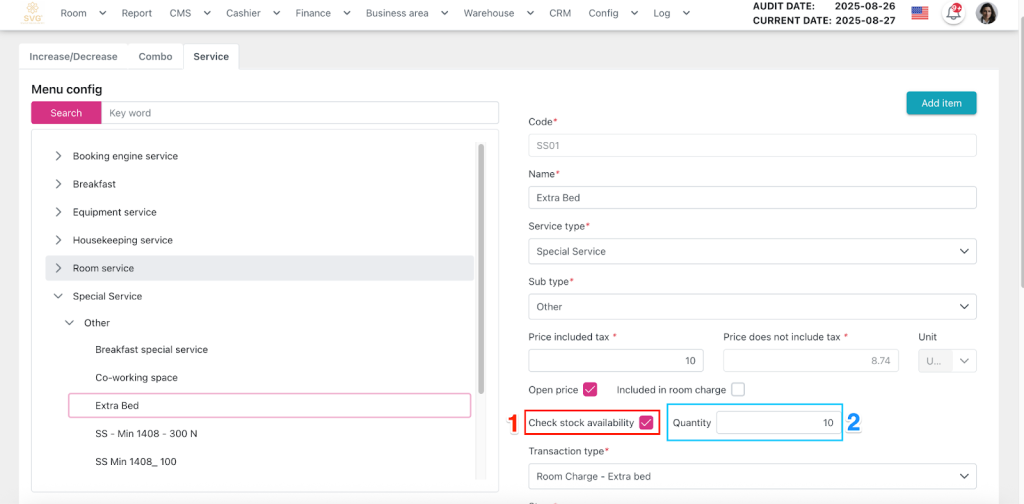Switch to the Combo tab
The height and width of the screenshot is (504, 1024).
pos(155,57)
